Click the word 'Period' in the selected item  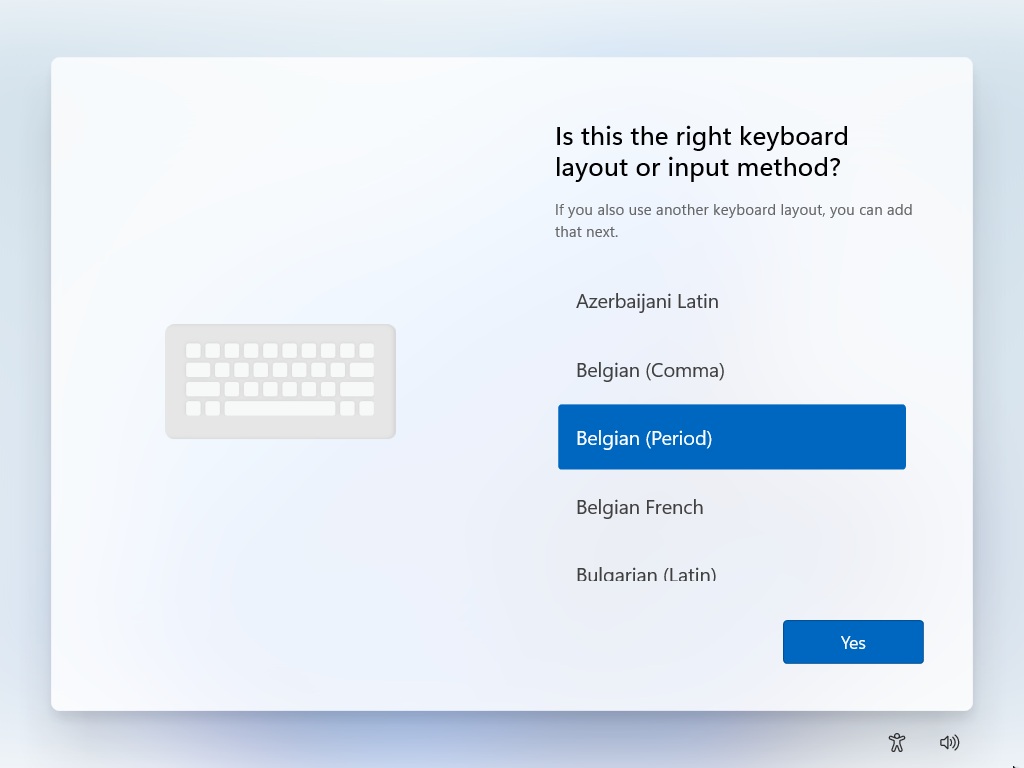point(679,438)
